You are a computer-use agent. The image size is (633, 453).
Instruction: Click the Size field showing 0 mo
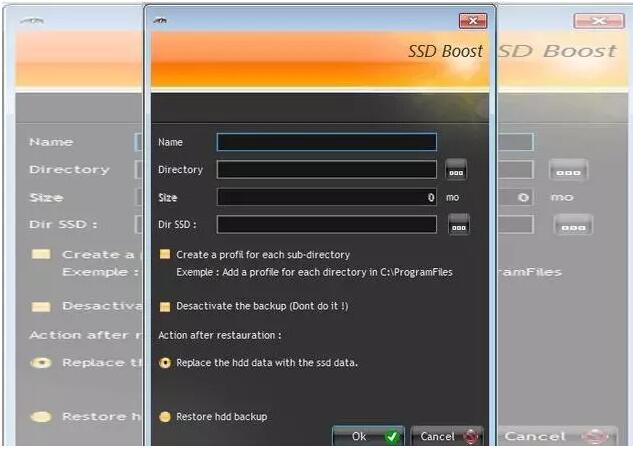click(326, 198)
